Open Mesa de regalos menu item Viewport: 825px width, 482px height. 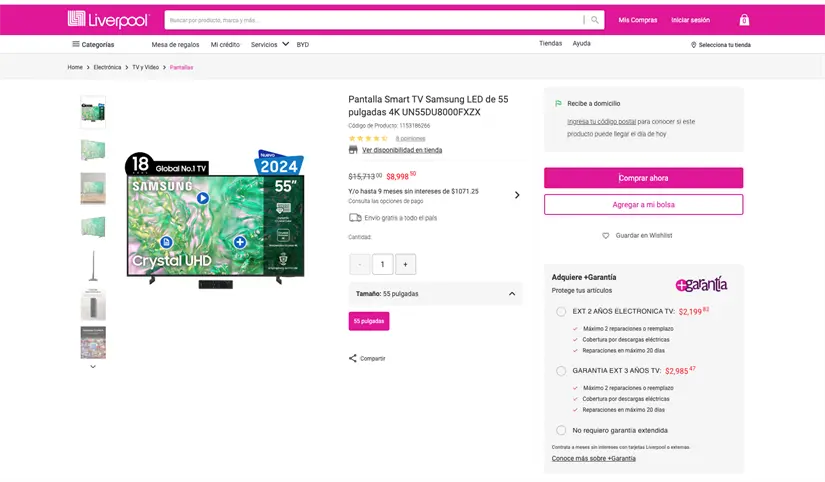[175, 45]
